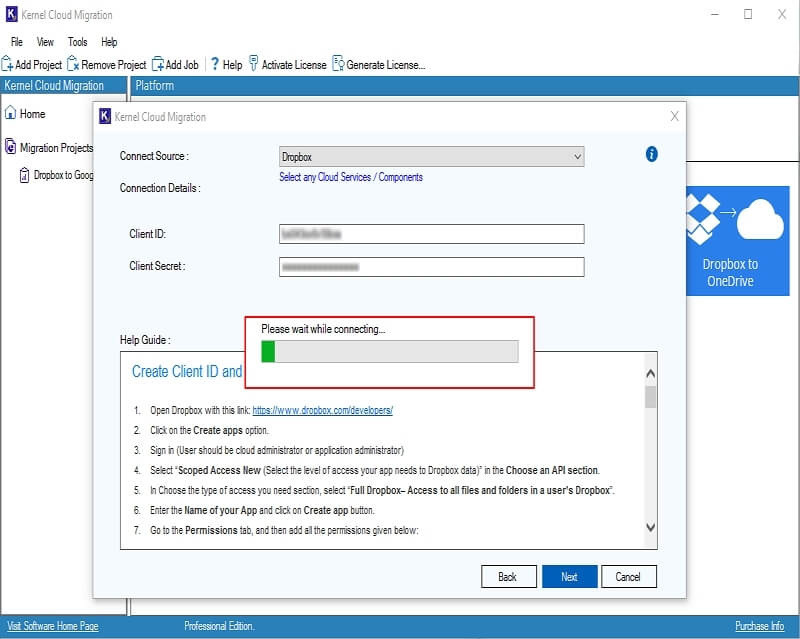This screenshot has height=639, width=800.
Task: Expand the Connect Source dropdown
Action: [x=431, y=157]
